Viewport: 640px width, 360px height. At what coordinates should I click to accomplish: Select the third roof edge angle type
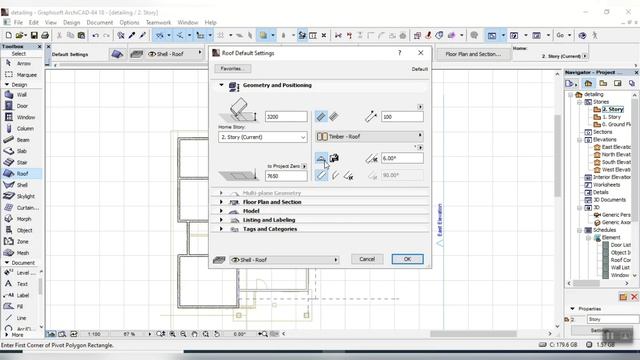pyautogui.click(x=348, y=176)
